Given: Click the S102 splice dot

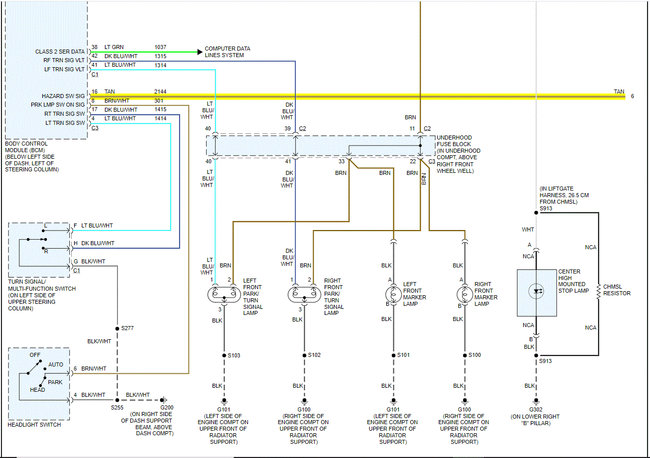Looking at the screenshot, I should (304, 355).
